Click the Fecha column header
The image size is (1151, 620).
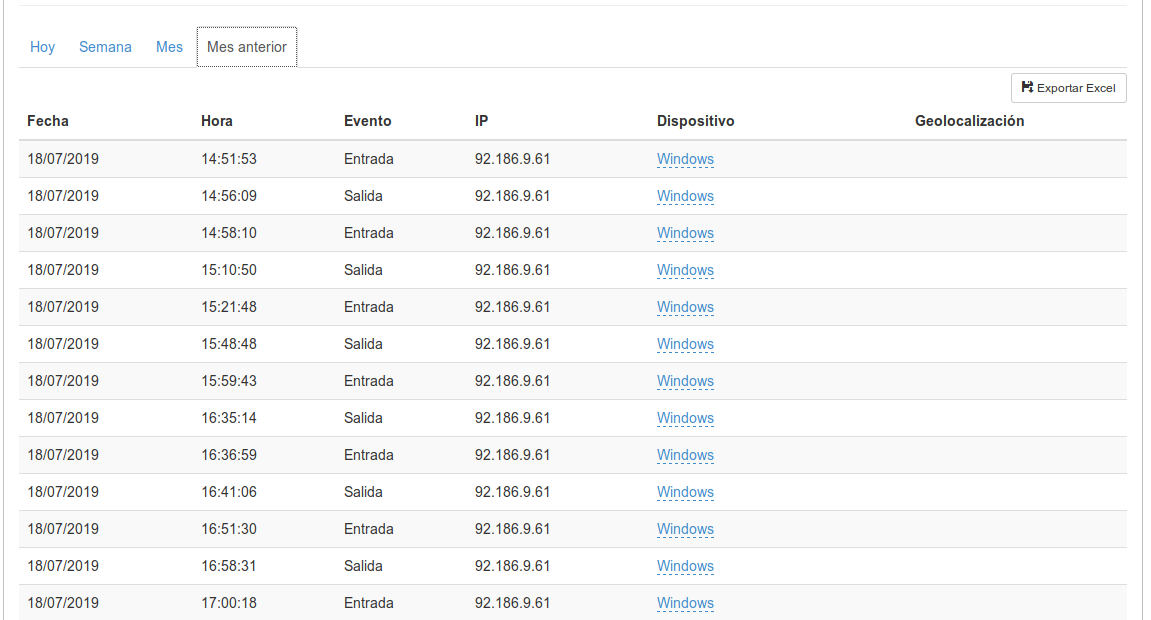point(48,121)
